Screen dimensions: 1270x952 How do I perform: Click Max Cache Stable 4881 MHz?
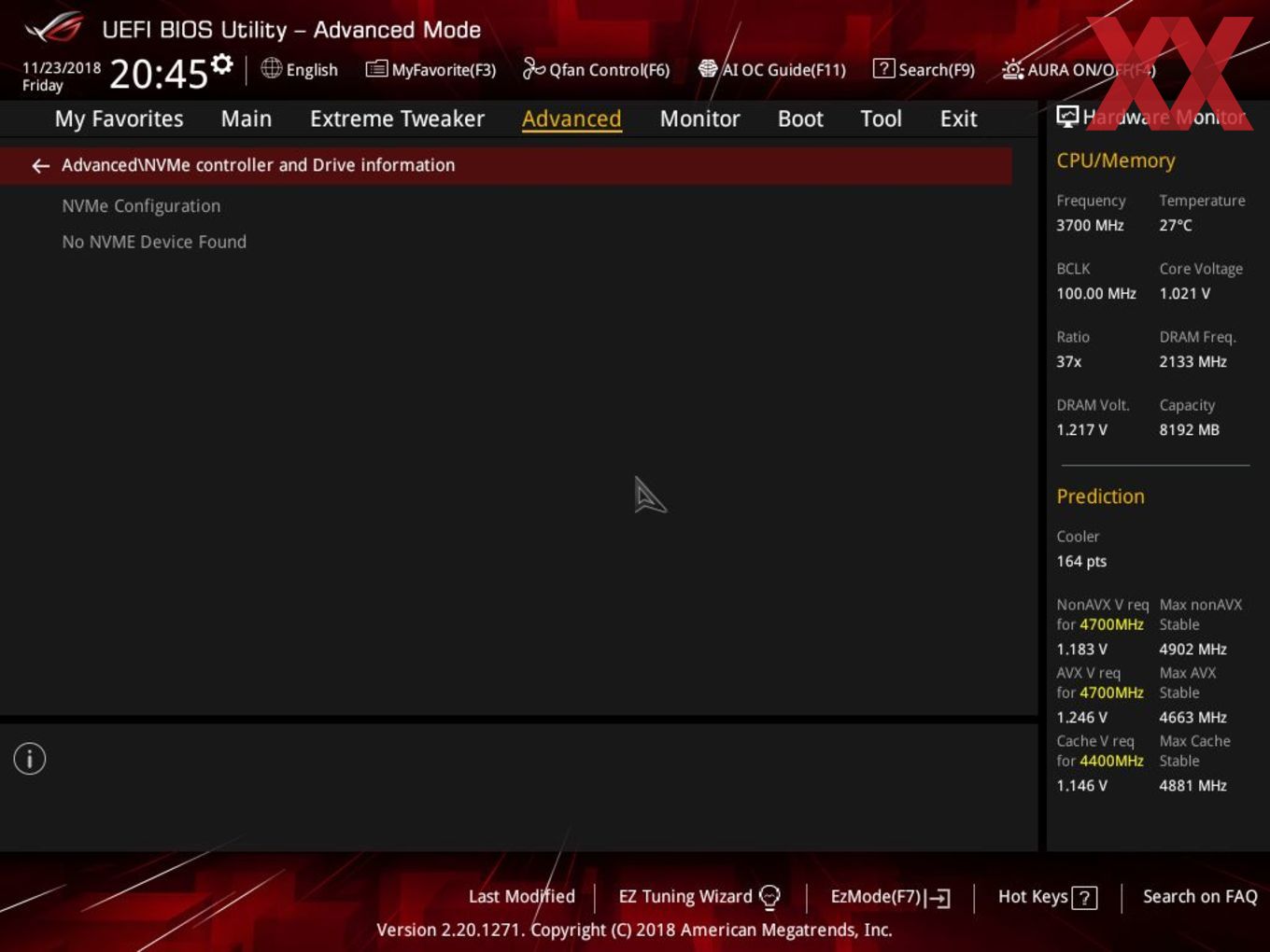(1192, 786)
